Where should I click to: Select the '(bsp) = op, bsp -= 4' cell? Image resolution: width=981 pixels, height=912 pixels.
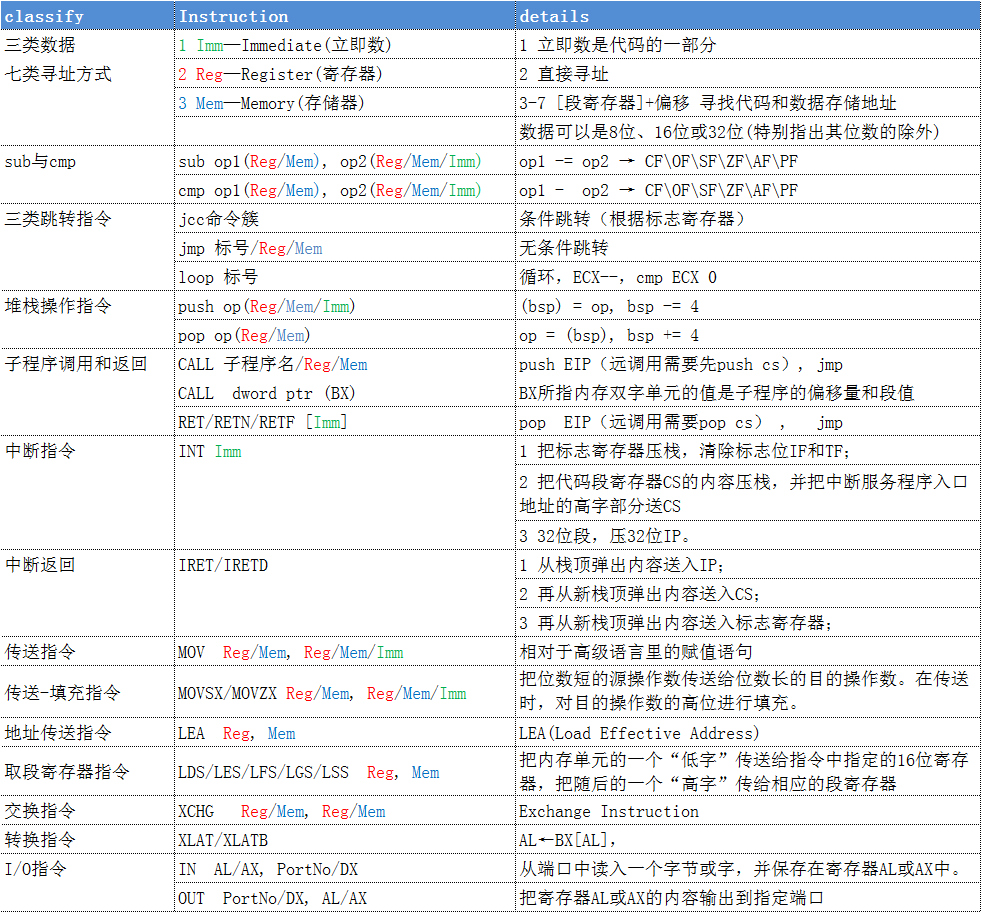[x=748, y=305]
